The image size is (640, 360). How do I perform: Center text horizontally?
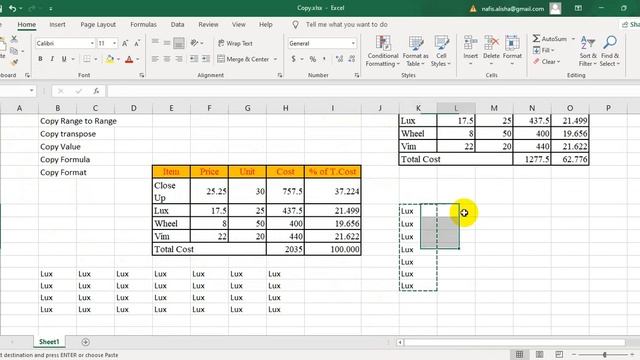tap(167, 59)
